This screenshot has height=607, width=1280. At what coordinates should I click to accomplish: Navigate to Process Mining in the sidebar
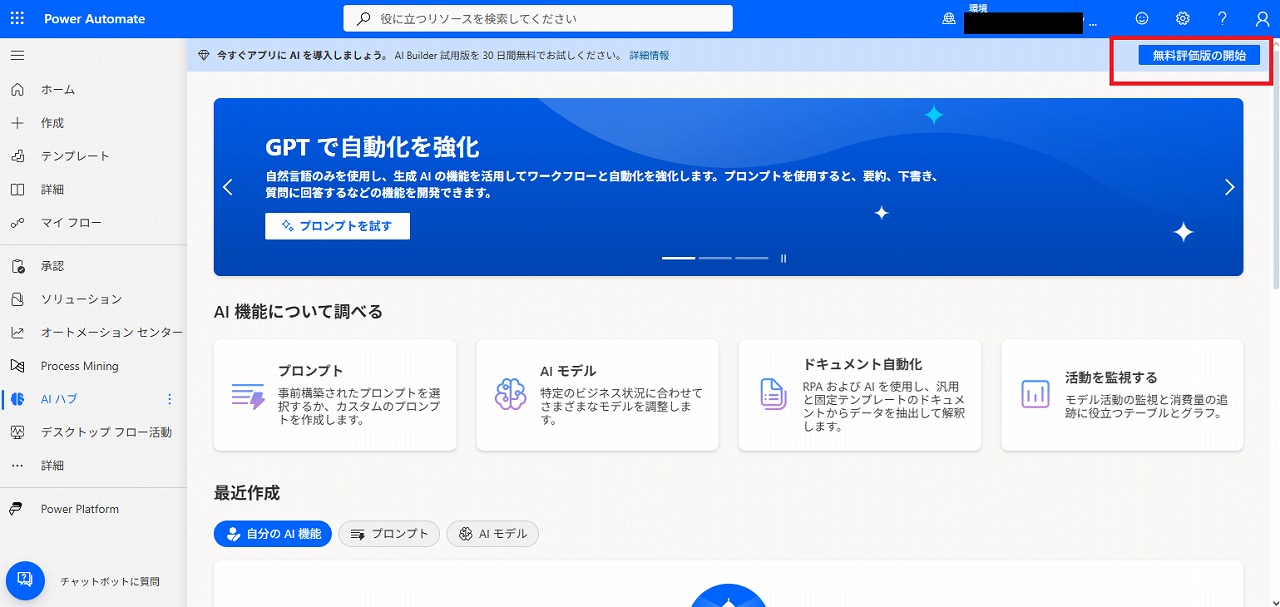79,366
